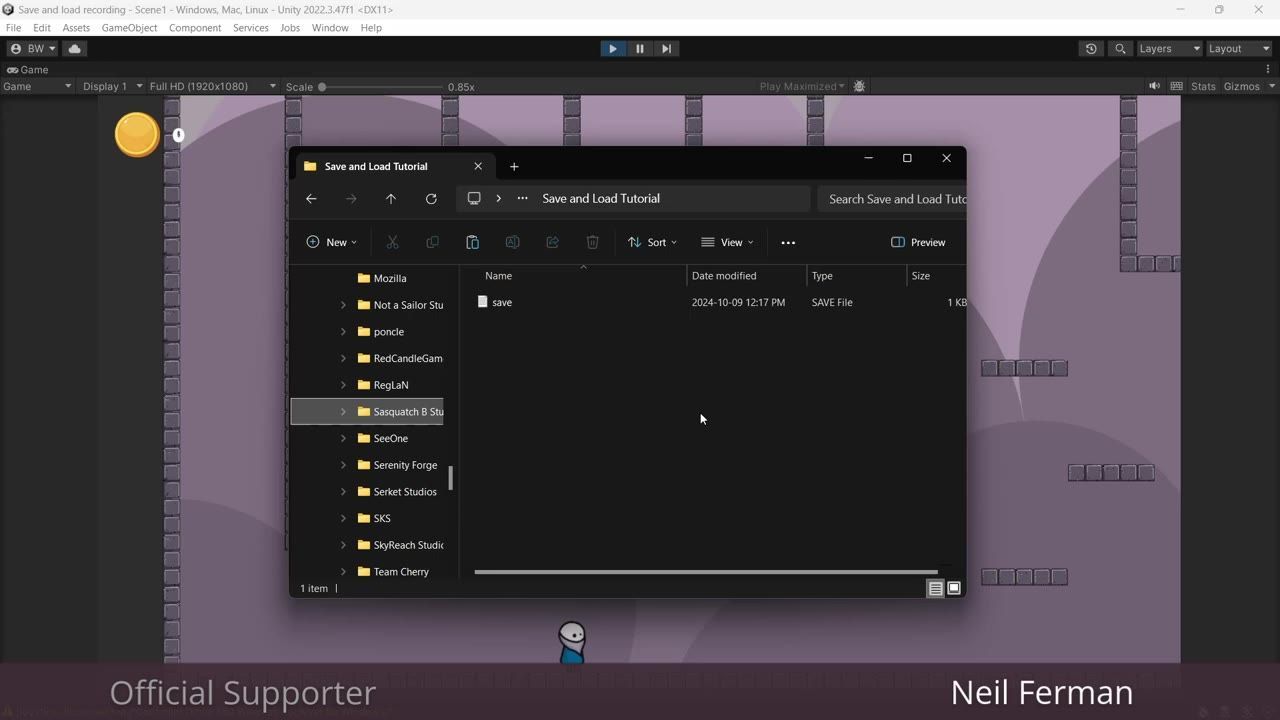Expand the Serenity Forge folder
The image size is (1280, 720).
(x=343, y=465)
